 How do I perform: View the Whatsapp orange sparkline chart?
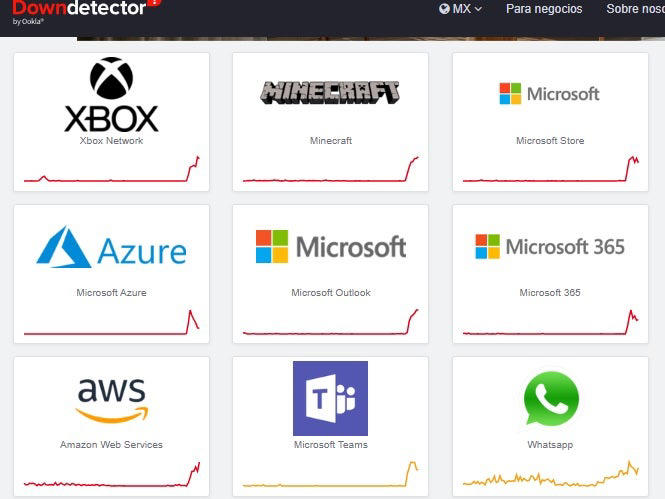pyautogui.click(x=550, y=474)
